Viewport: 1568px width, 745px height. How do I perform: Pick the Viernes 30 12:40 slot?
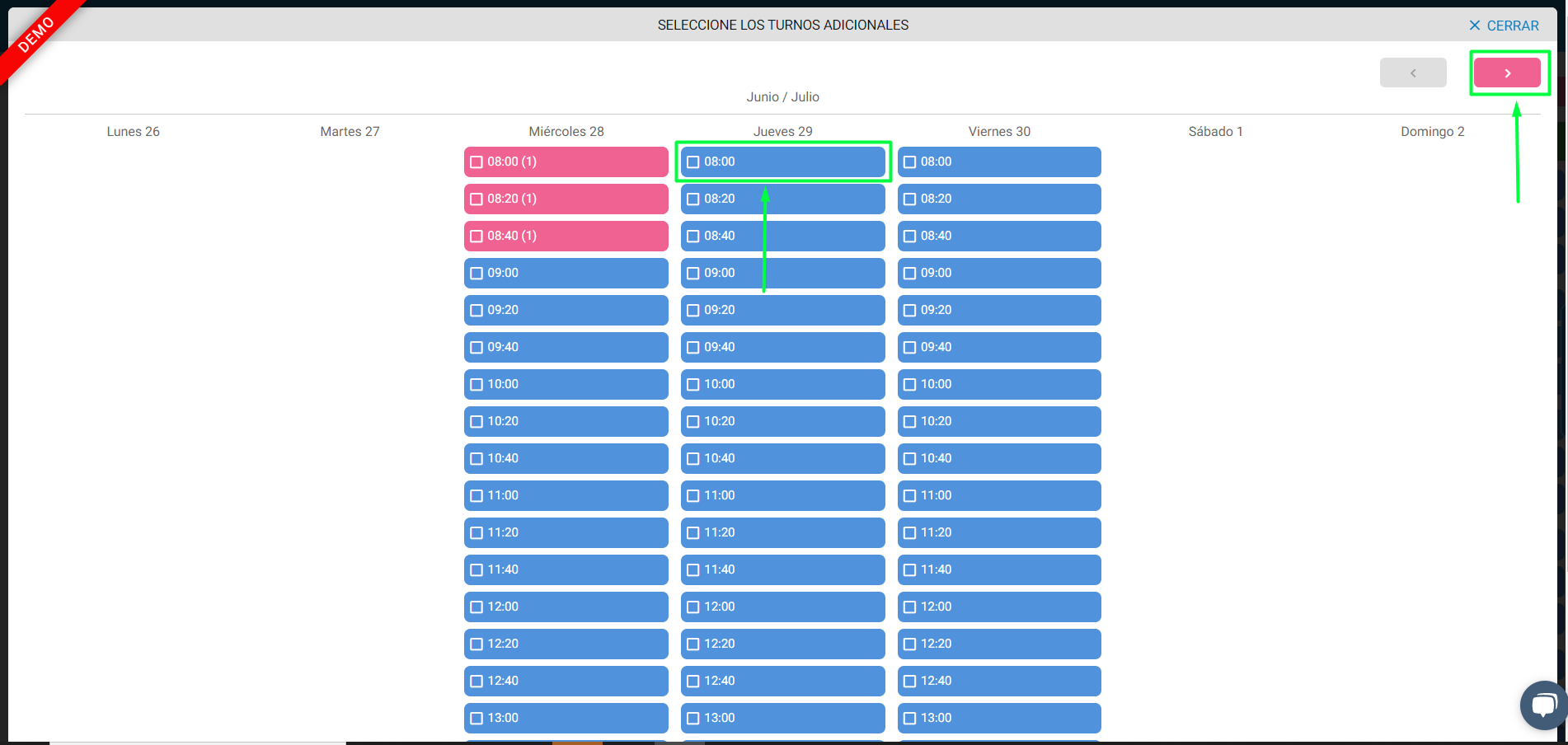coord(999,681)
